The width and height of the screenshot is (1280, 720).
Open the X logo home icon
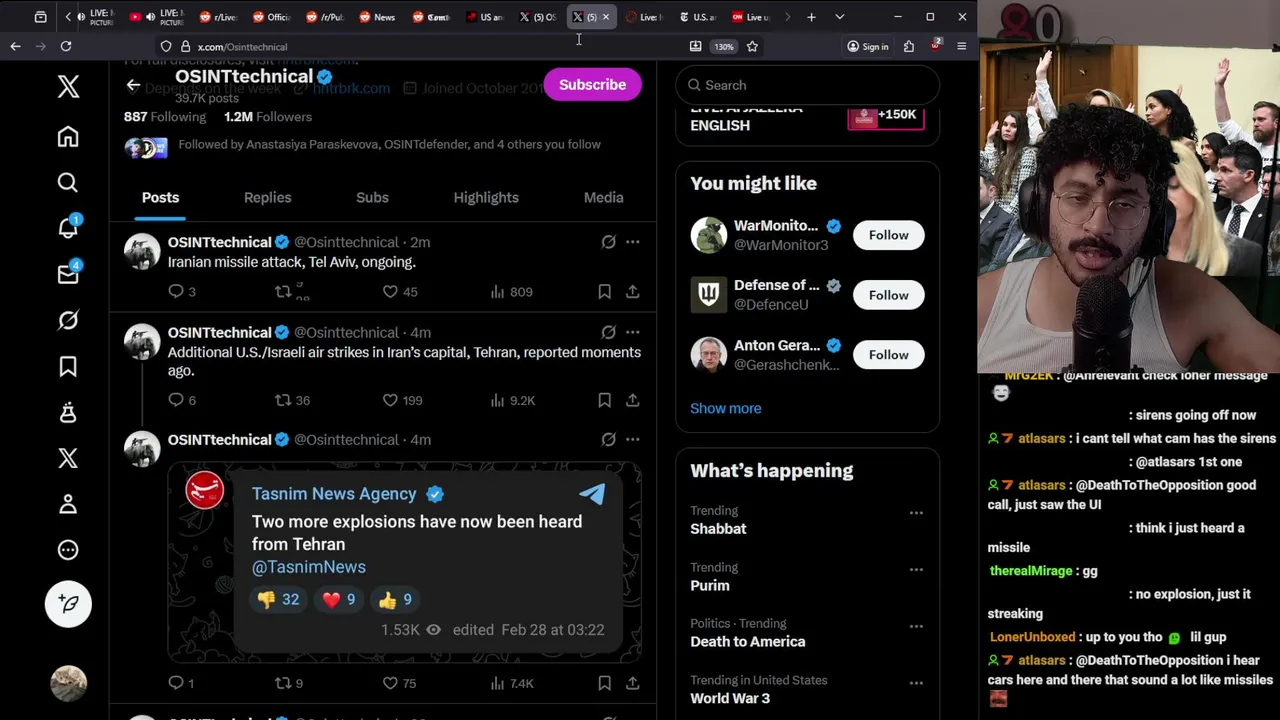(x=68, y=86)
